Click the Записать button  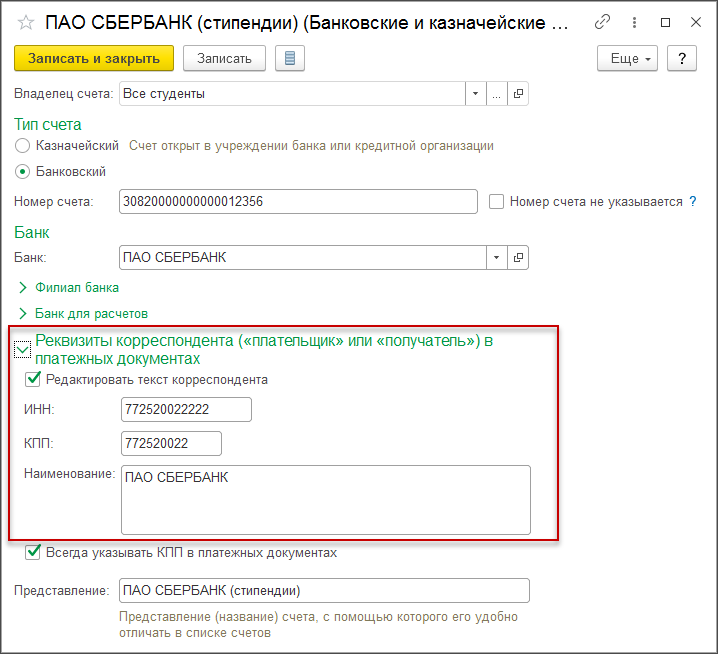[x=224, y=58]
